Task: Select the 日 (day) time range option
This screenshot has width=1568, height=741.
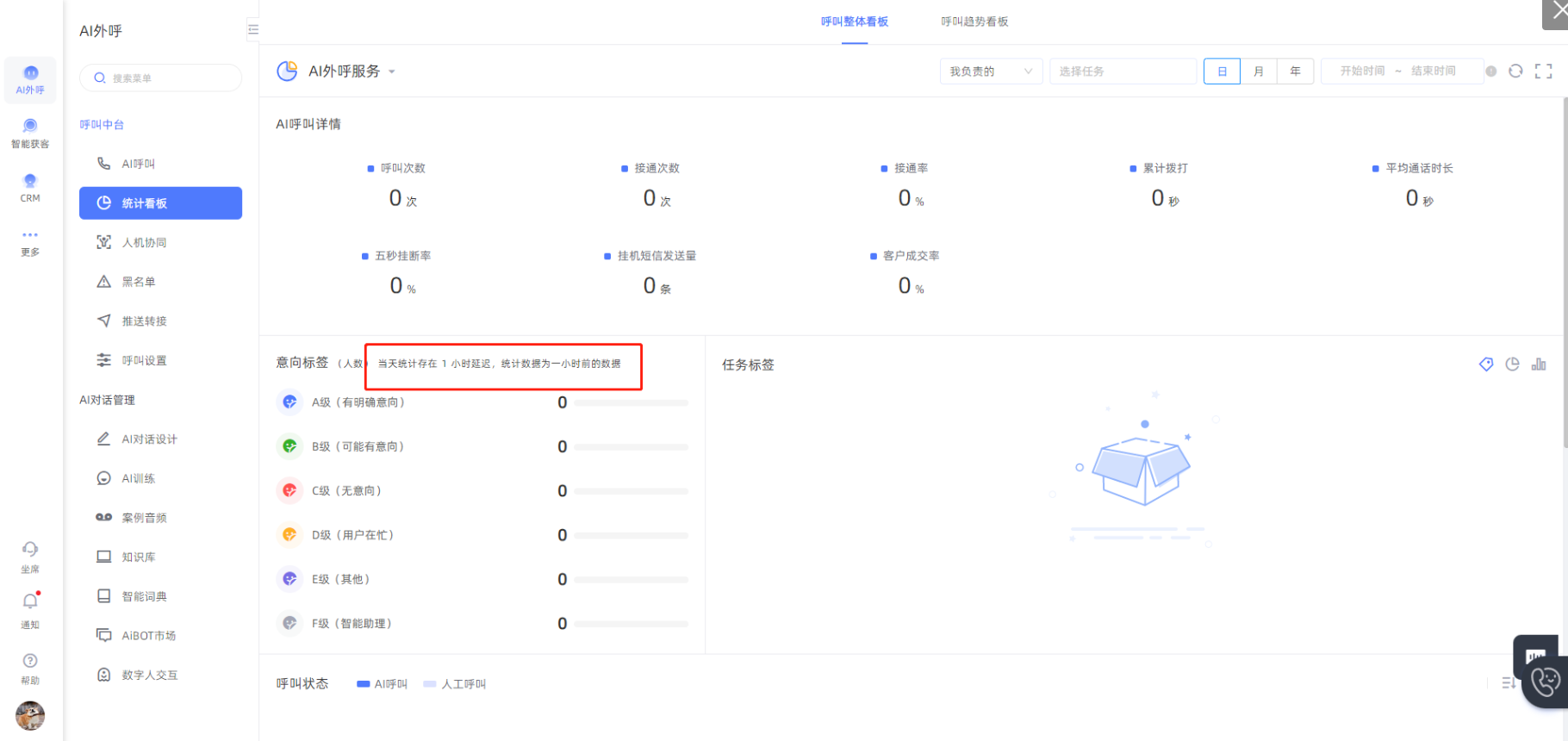Action: point(1222,72)
